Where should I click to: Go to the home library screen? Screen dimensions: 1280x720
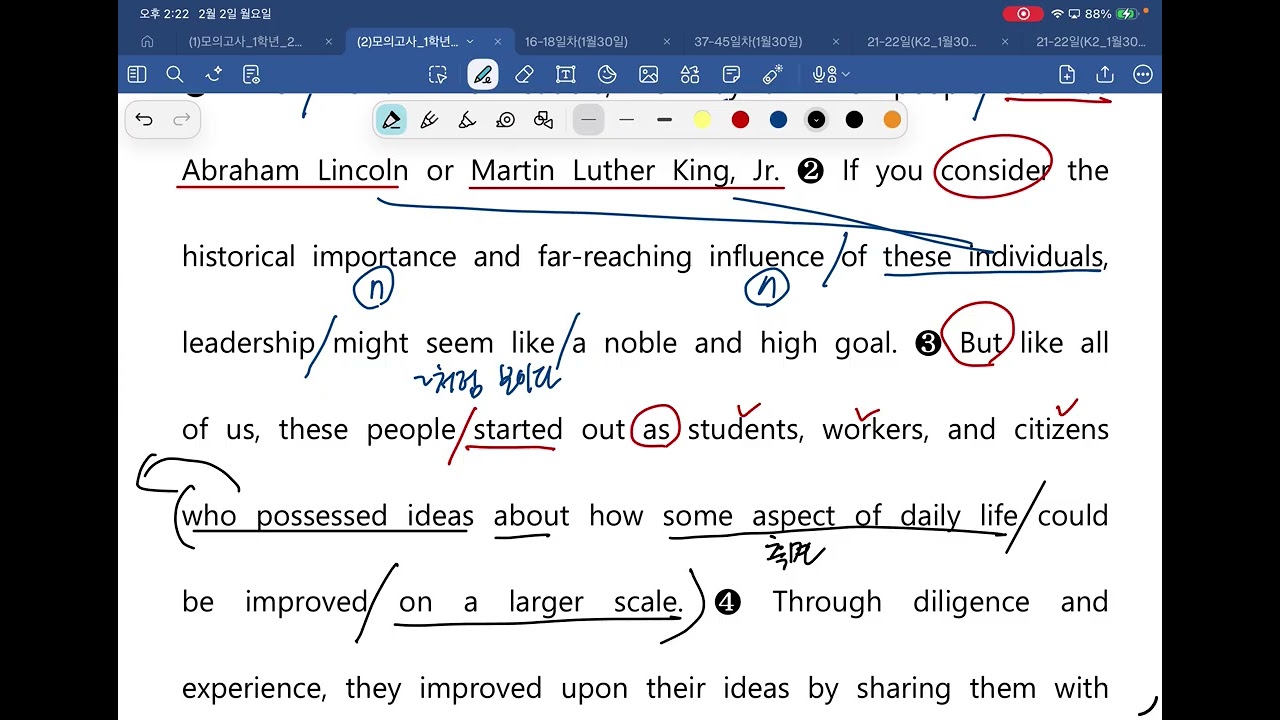coord(147,42)
